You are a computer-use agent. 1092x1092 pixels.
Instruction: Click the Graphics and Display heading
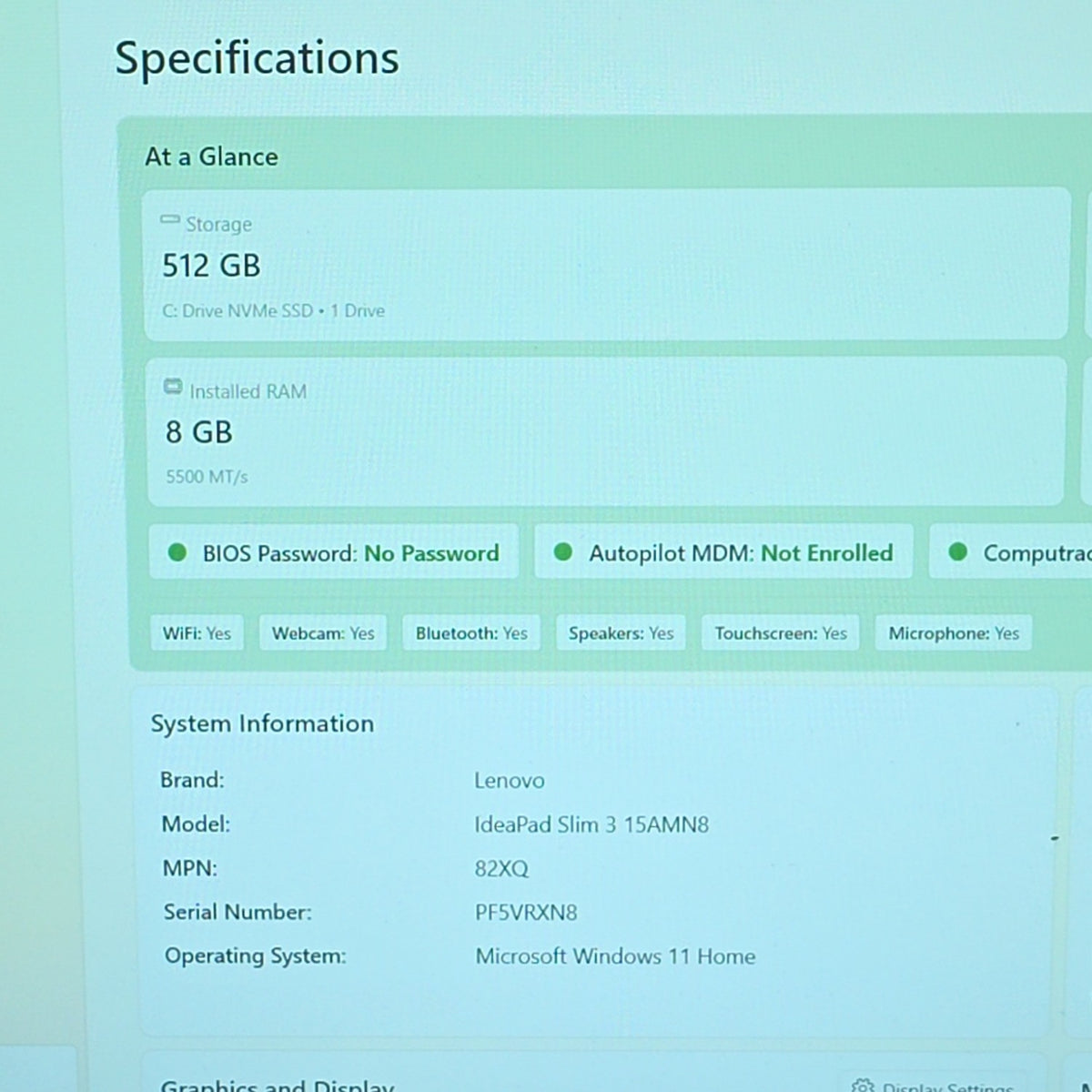278,1086
